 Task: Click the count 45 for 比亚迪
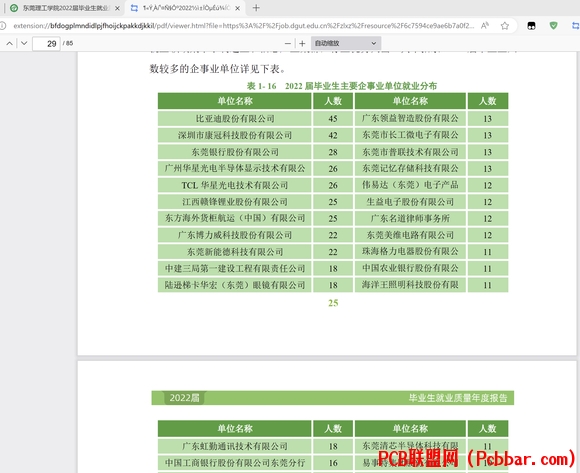[x=333, y=119]
